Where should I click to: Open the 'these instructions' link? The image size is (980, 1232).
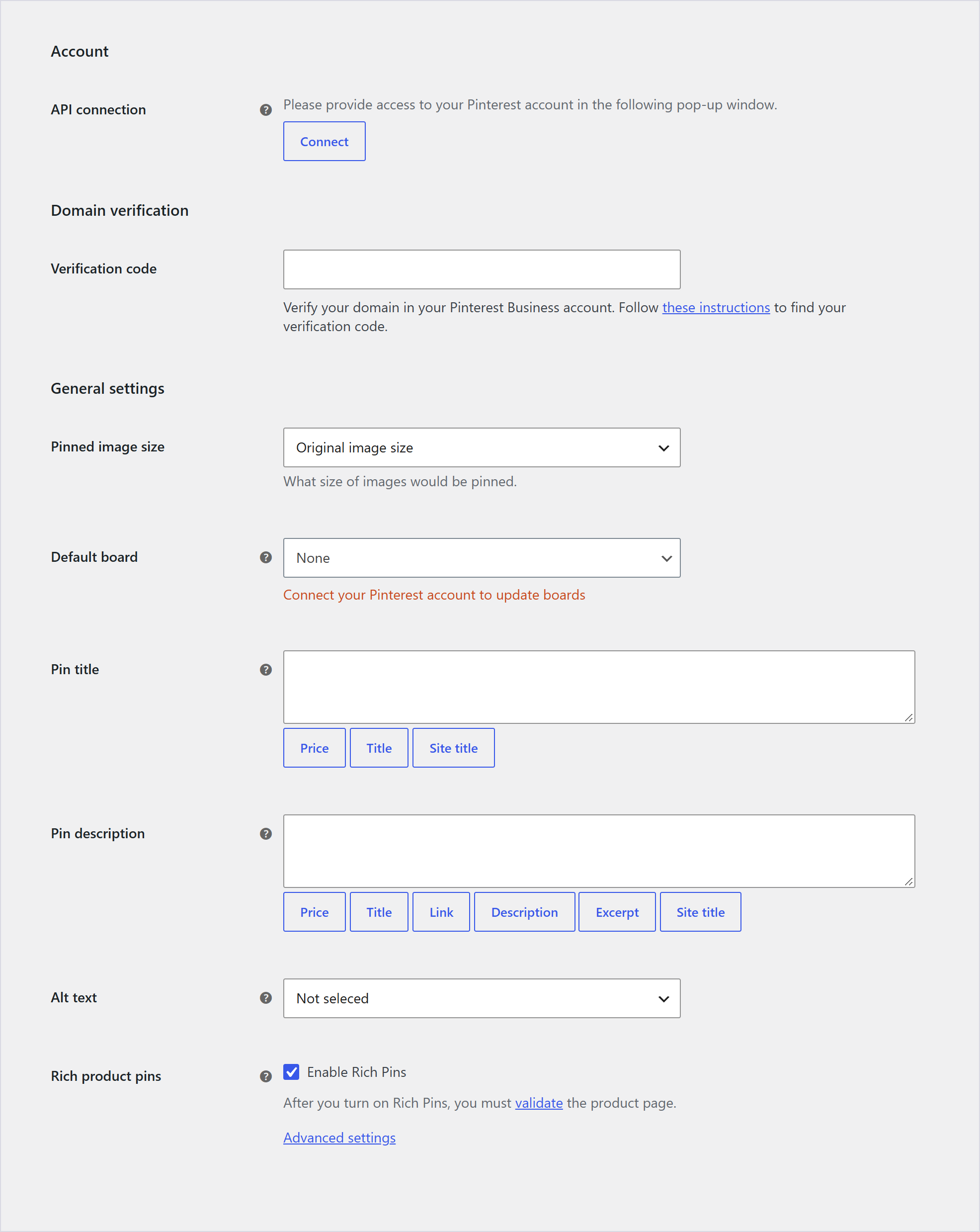tap(716, 307)
